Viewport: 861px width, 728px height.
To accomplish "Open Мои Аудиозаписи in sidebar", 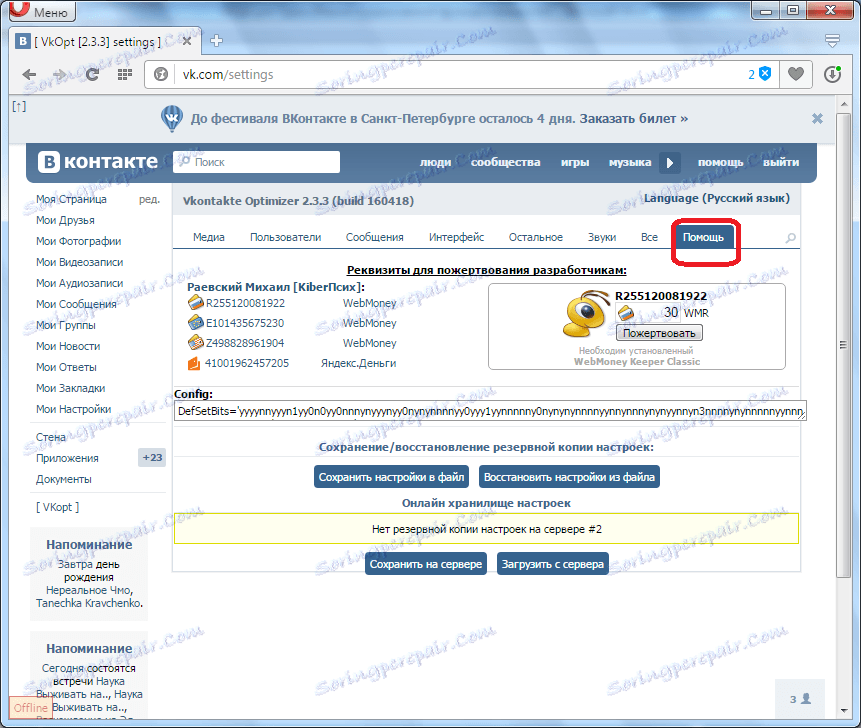I will (80, 283).
